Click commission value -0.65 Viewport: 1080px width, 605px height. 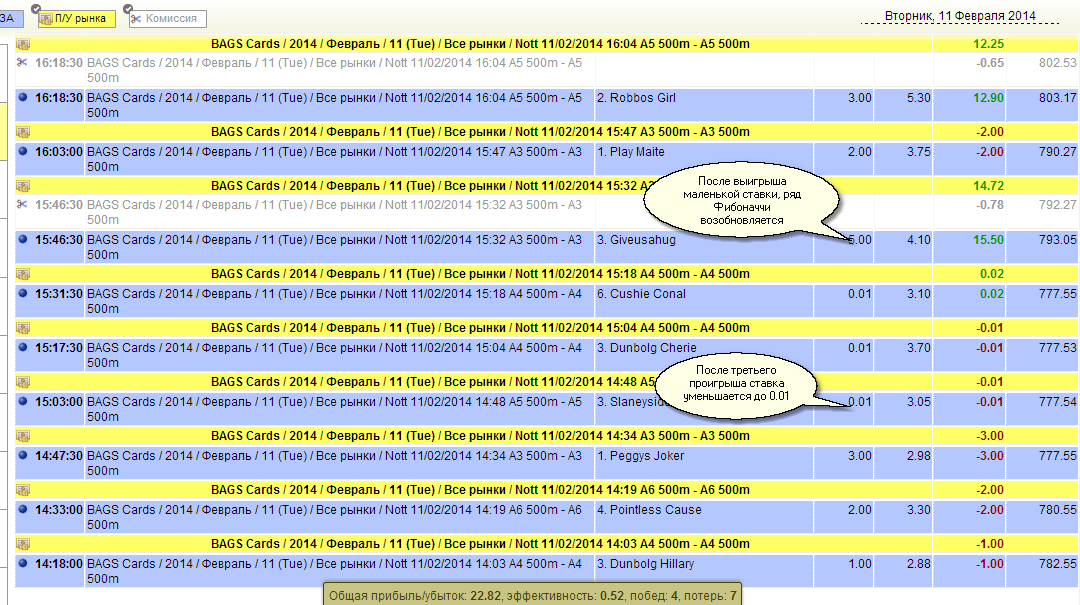(x=990, y=63)
